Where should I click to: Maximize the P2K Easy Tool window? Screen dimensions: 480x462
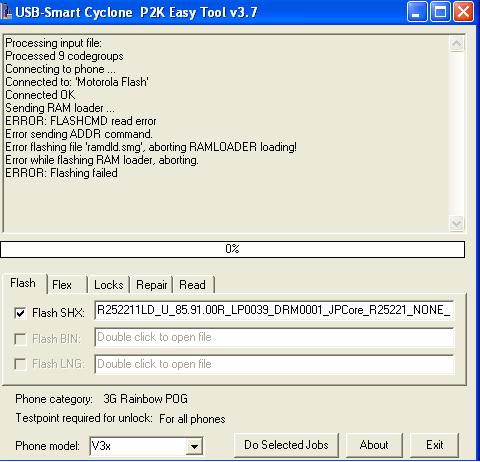click(440, 12)
